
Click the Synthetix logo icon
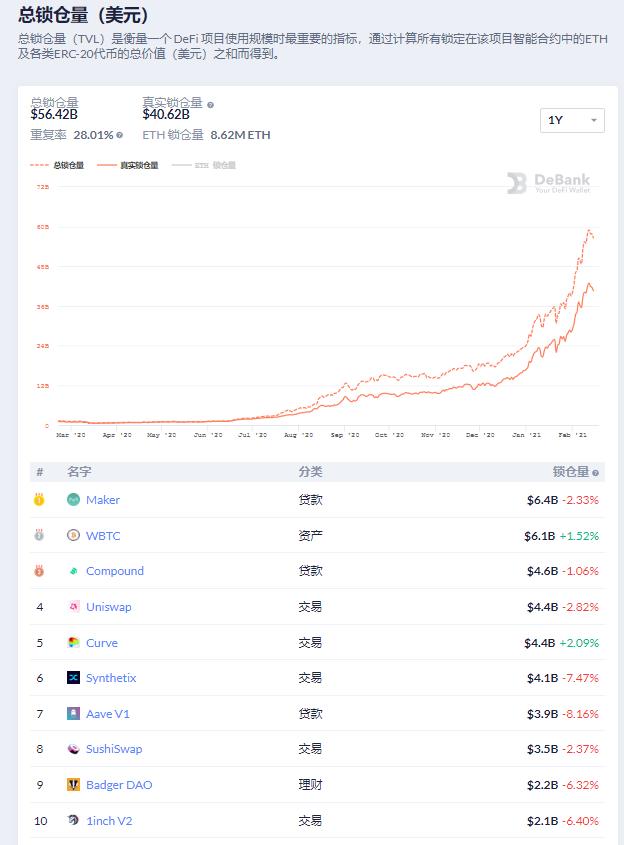pos(73,678)
